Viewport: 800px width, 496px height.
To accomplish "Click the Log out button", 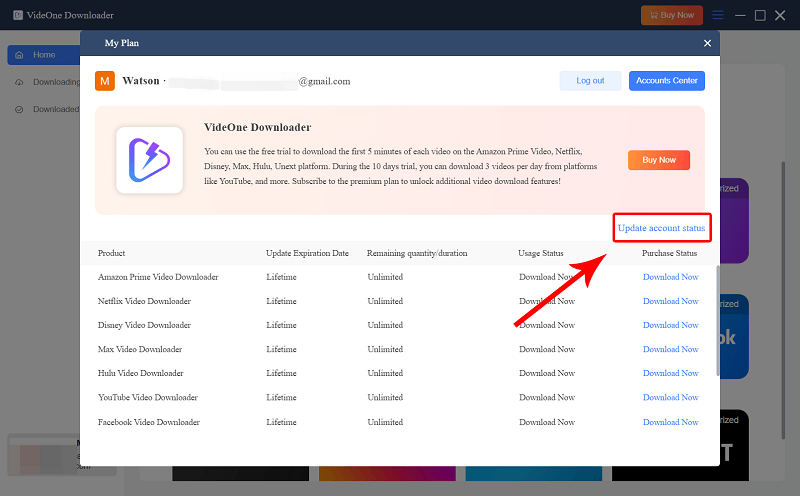I will (x=590, y=81).
